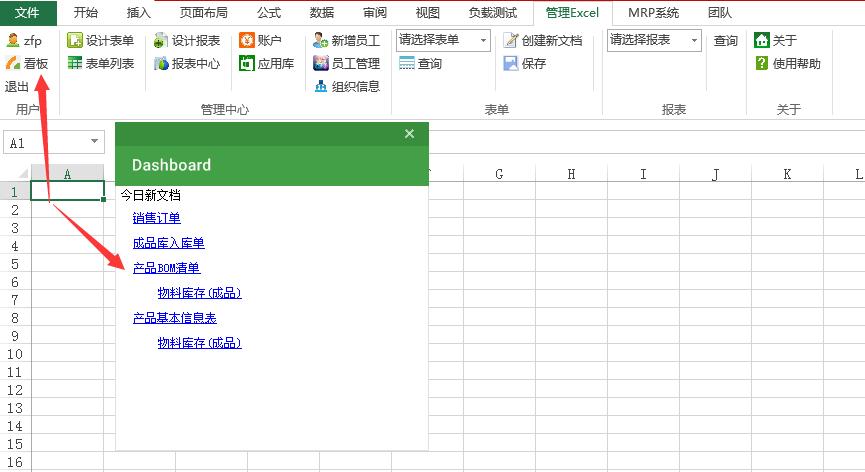Screen dimensions: 865x472
Task: Expand the 请选择报表 dropdown
Action: 694,41
